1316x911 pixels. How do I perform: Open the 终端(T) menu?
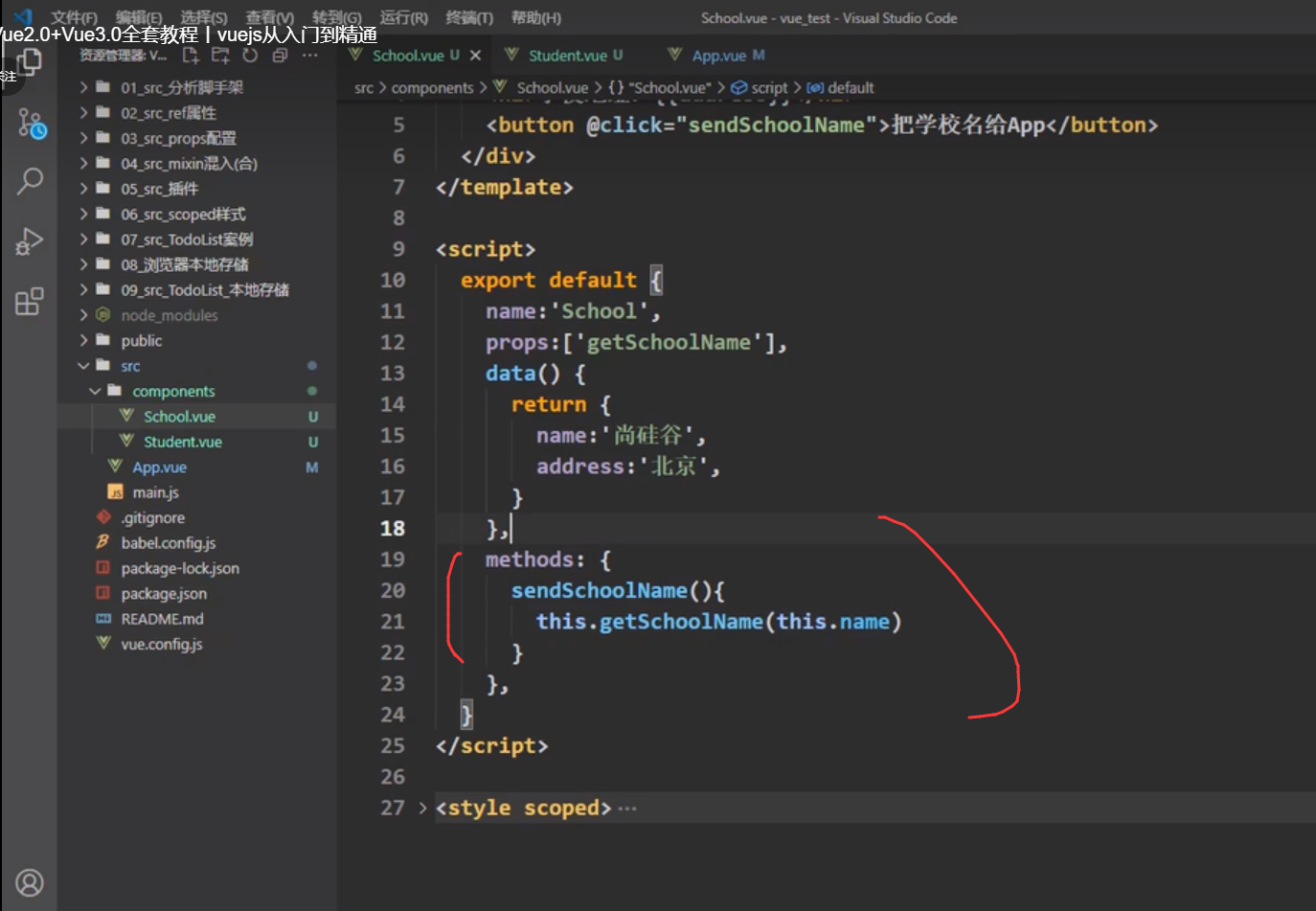coord(469,18)
